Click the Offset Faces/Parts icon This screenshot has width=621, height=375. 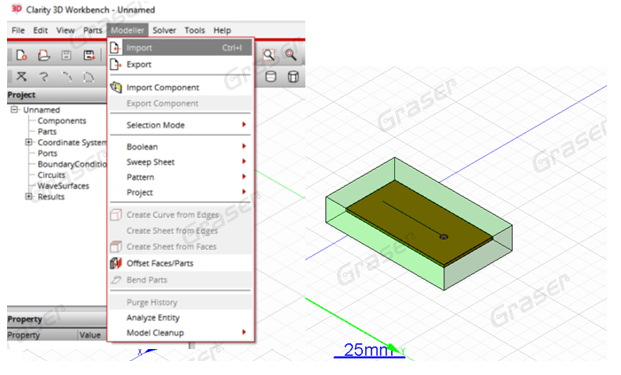coord(116,263)
